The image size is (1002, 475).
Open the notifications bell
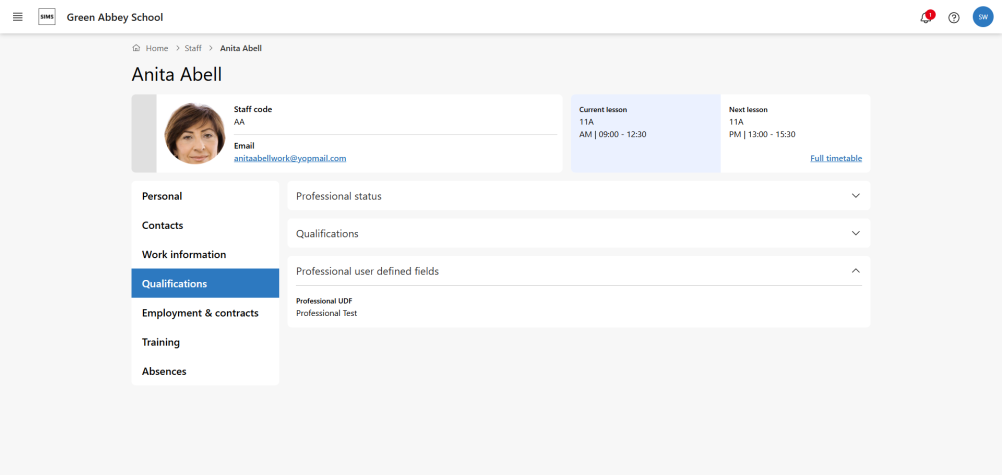coord(926,18)
